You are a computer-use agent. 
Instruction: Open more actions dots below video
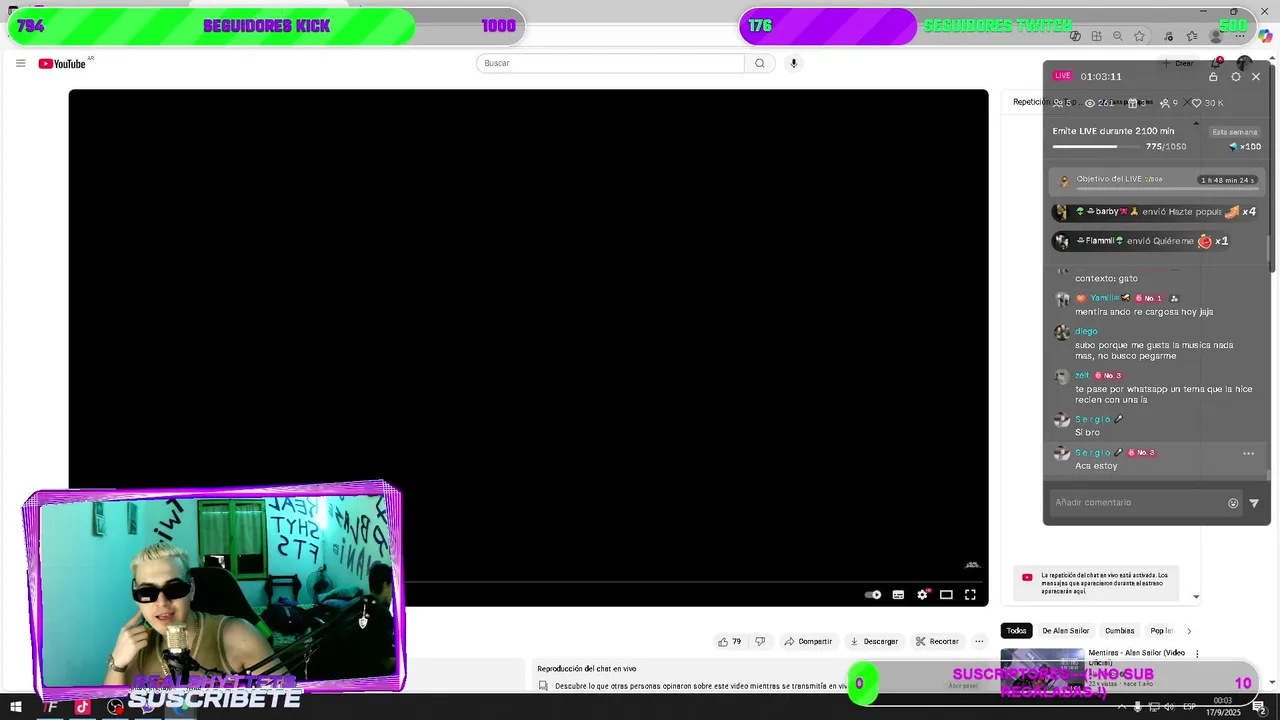pos(979,641)
